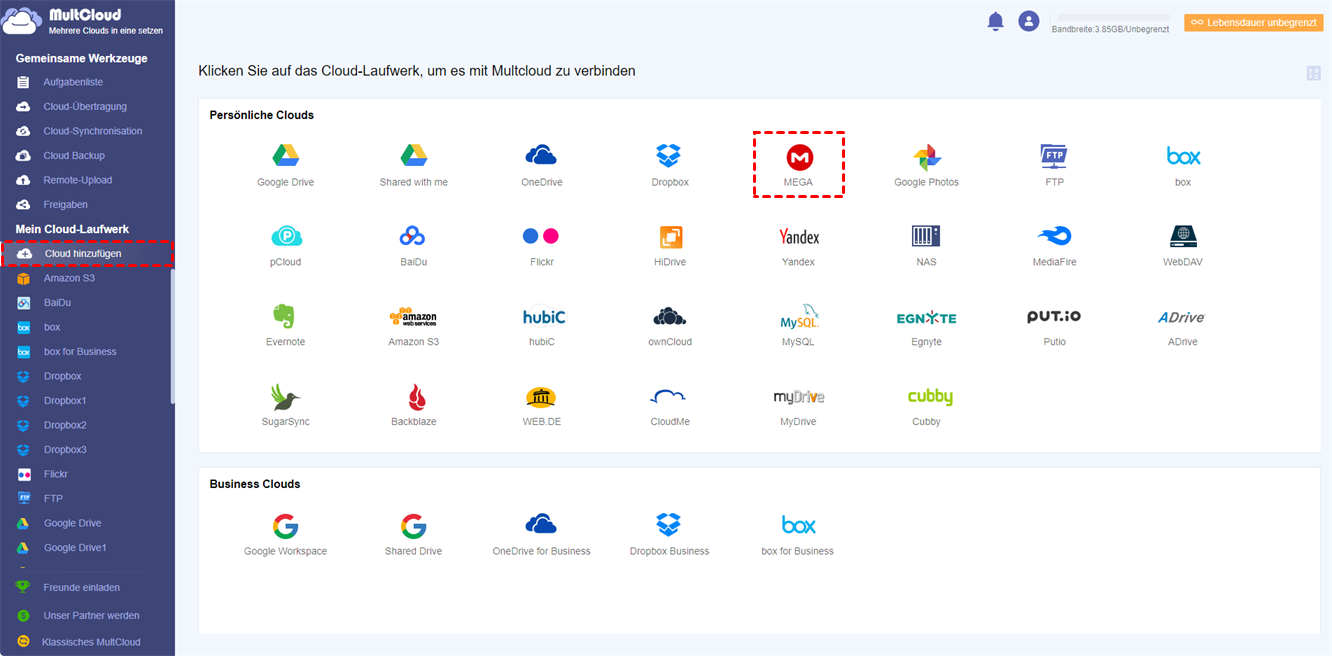The width and height of the screenshot is (1332, 656).
Task: Select the SugarSync cloud
Action: click(286, 397)
